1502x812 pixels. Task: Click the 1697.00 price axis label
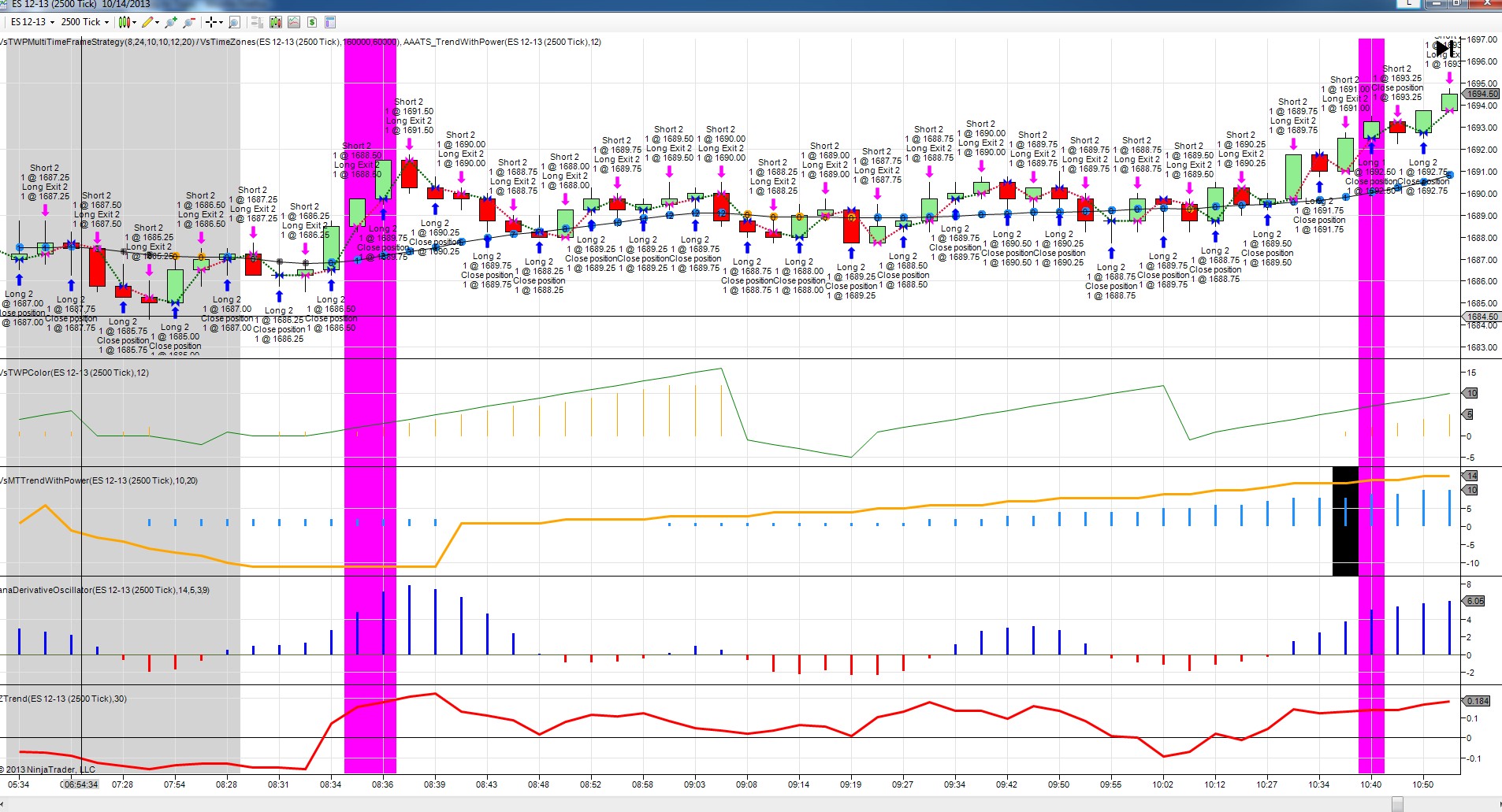pyautogui.click(x=1482, y=39)
